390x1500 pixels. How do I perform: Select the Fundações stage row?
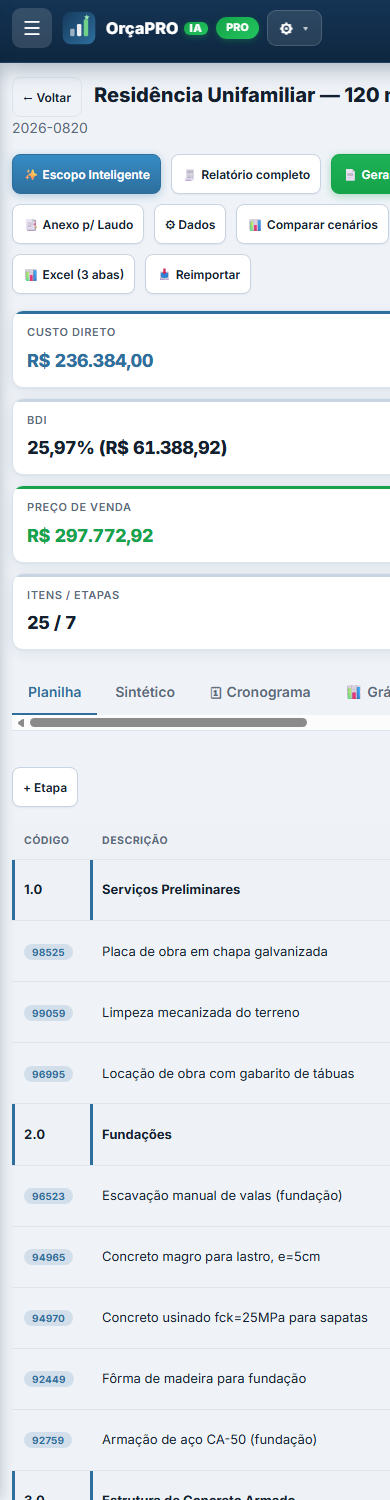pos(201,1134)
